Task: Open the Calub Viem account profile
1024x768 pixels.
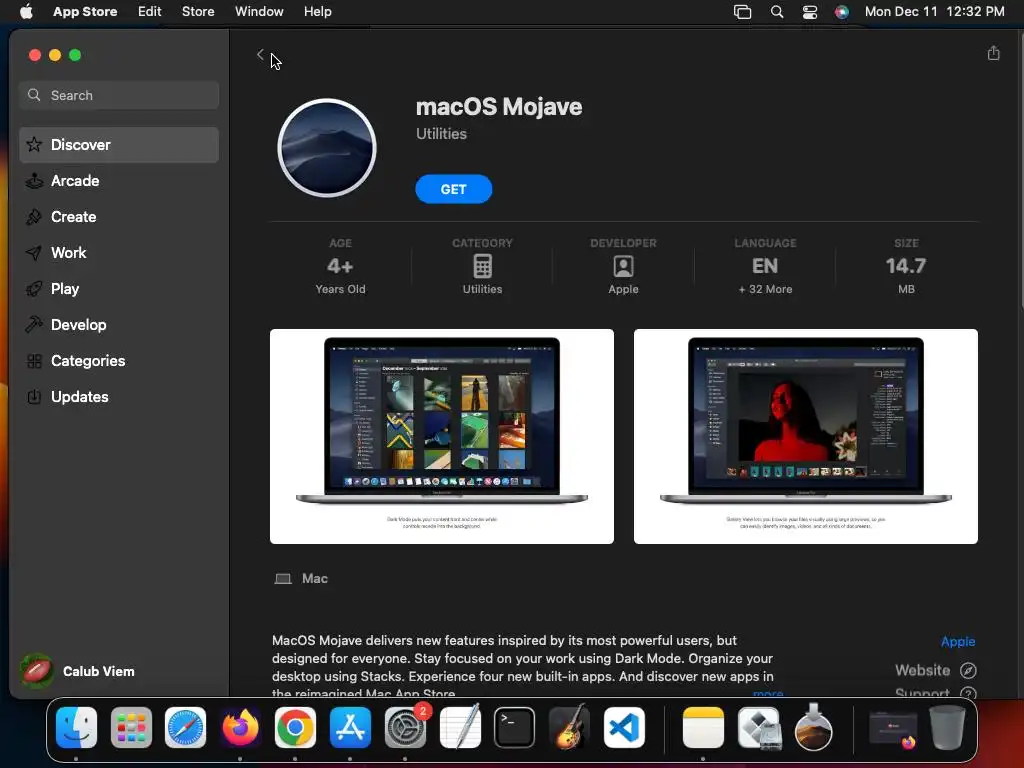Action: [x=78, y=671]
